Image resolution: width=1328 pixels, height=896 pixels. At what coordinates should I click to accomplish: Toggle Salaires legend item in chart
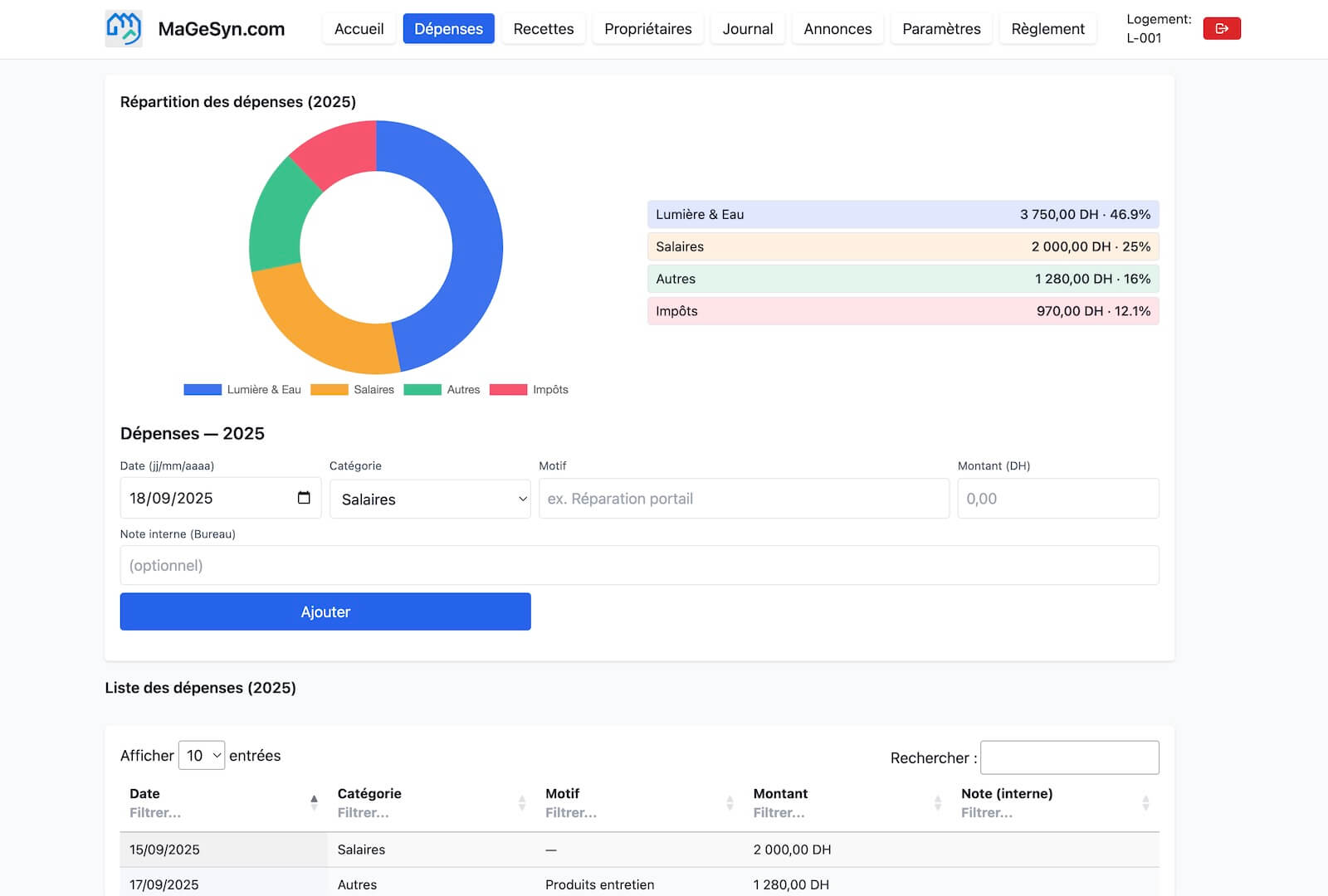[353, 390]
